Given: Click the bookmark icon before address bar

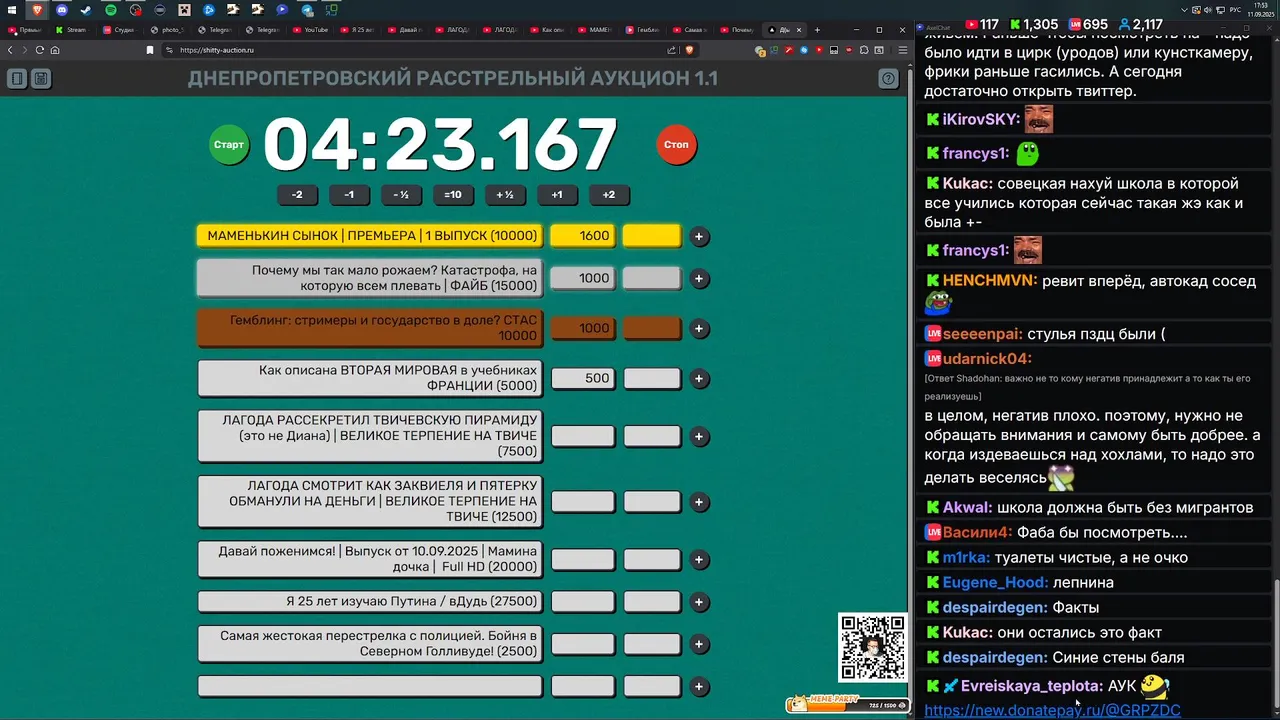Looking at the screenshot, I should click(x=150, y=50).
